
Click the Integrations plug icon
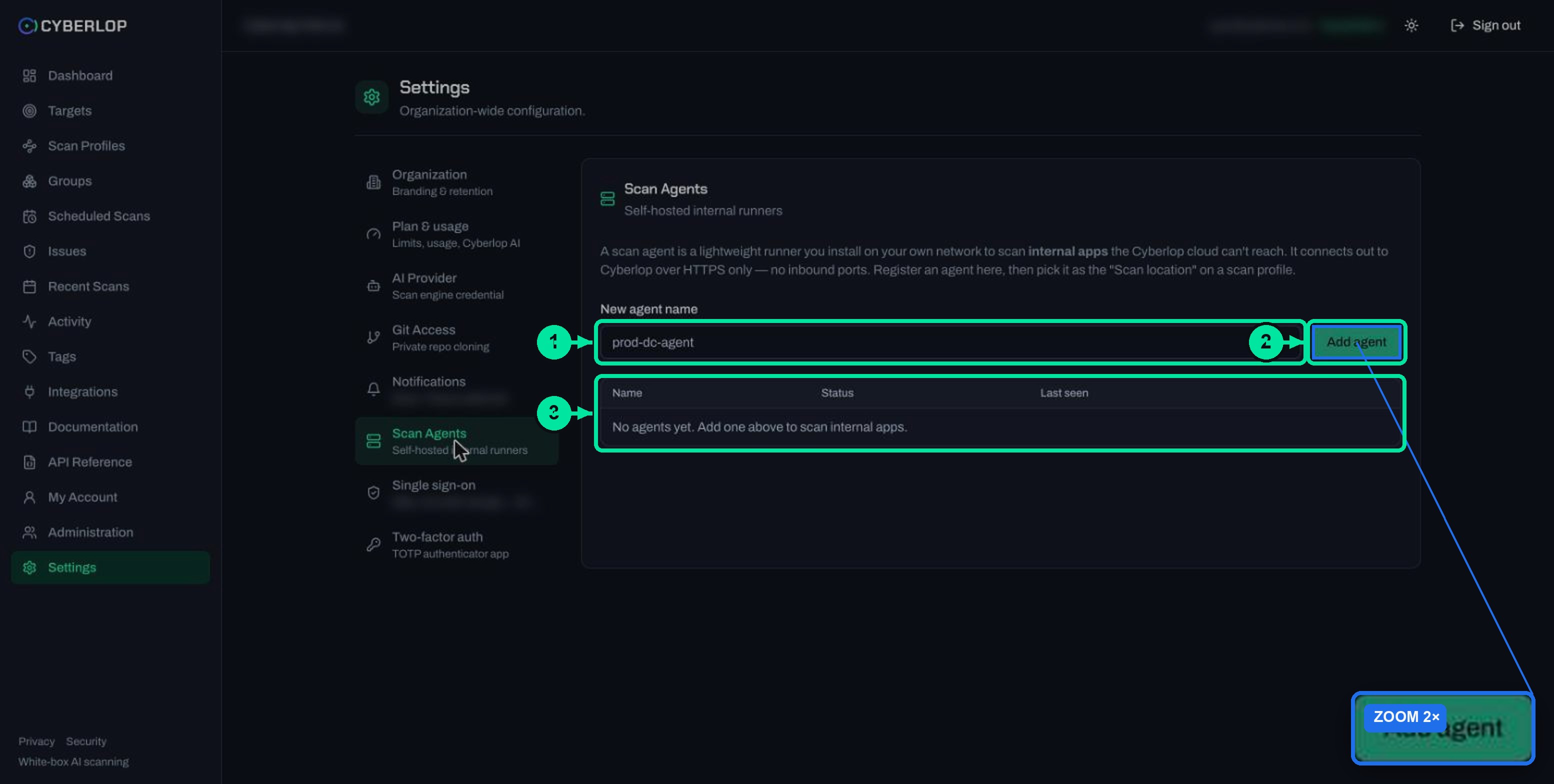(x=29, y=391)
